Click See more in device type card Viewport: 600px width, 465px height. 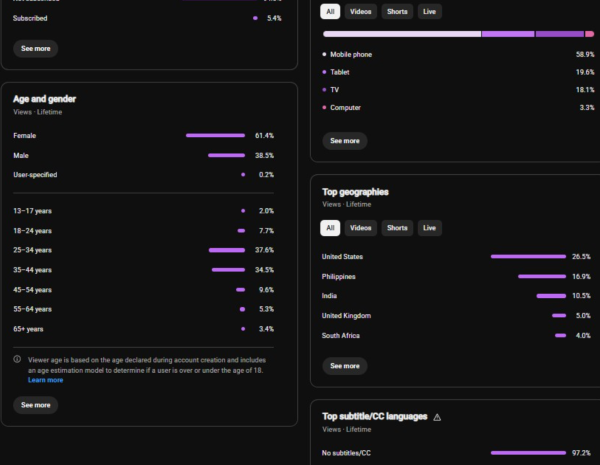[345, 141]
